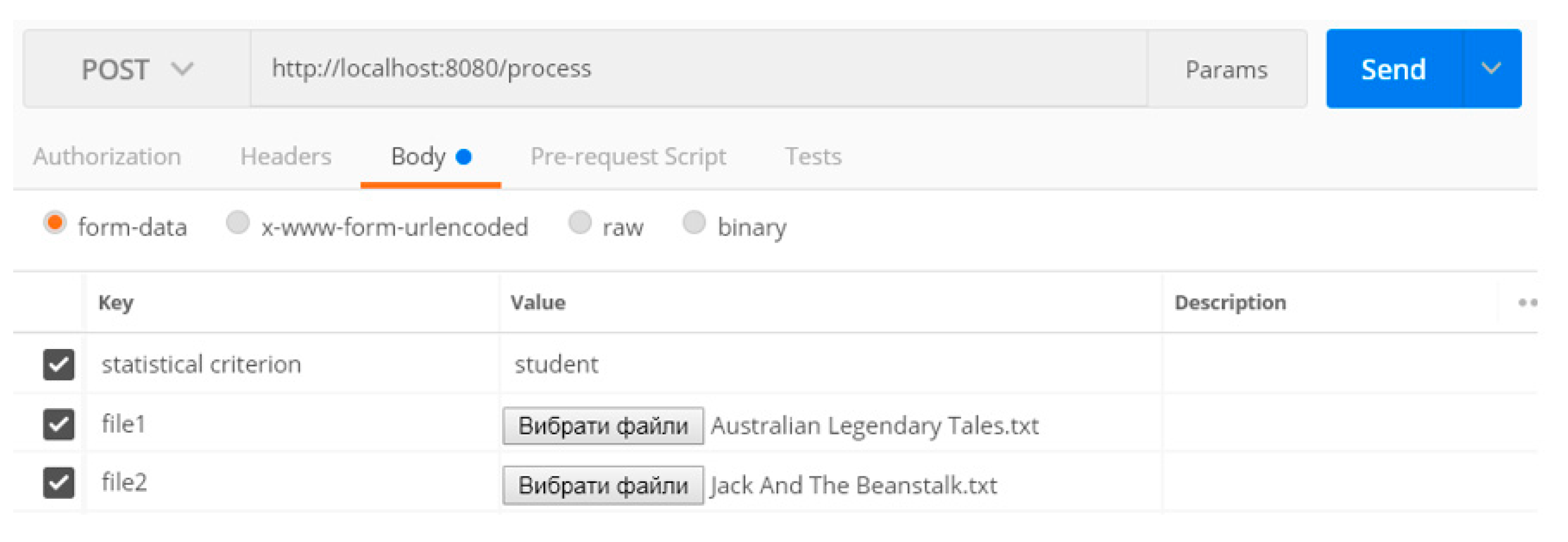Uncheck the statistical criterion row checkbox

point(59,364)
